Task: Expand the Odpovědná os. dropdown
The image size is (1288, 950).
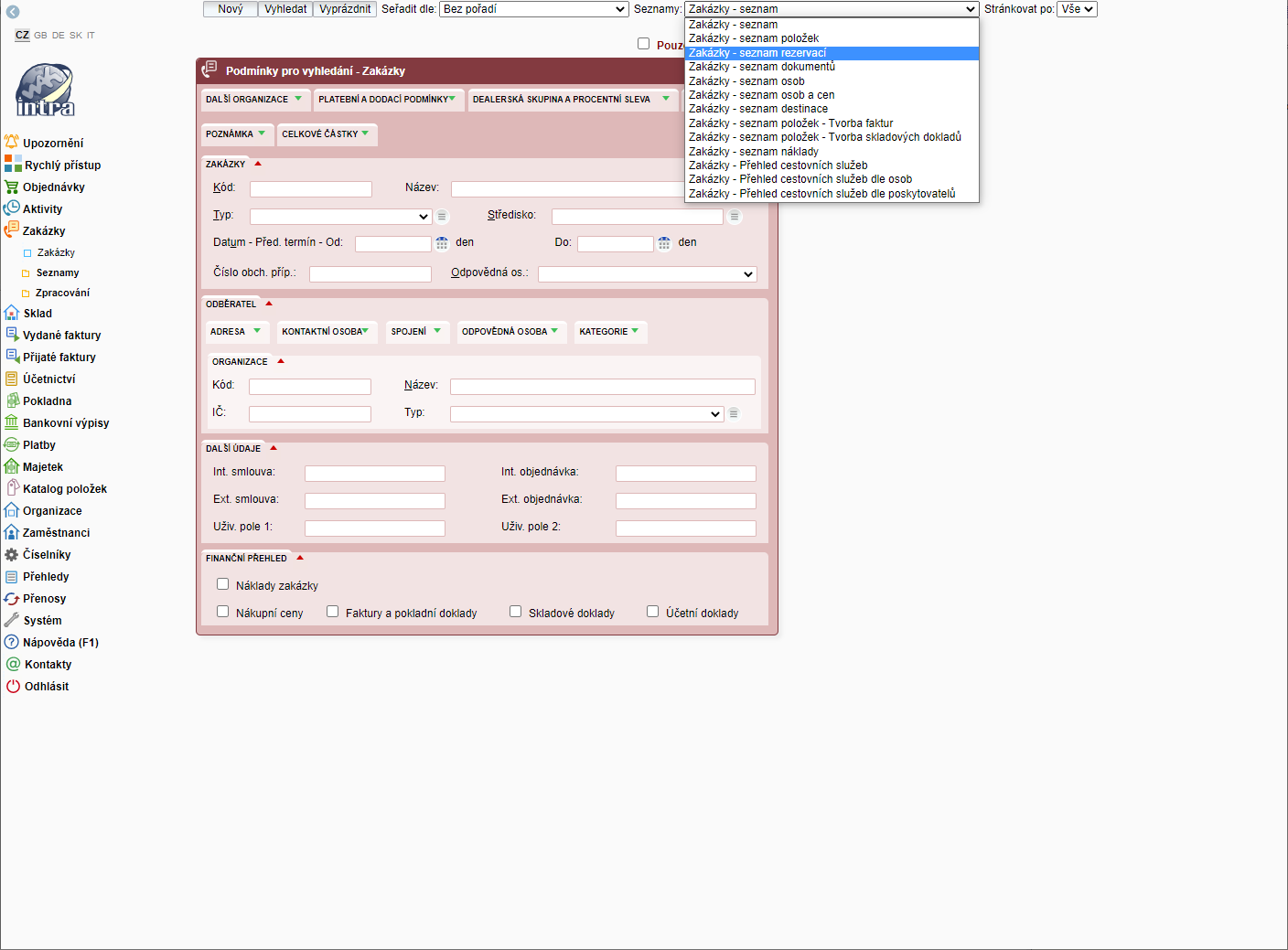Action: click(x=648, y=274)
